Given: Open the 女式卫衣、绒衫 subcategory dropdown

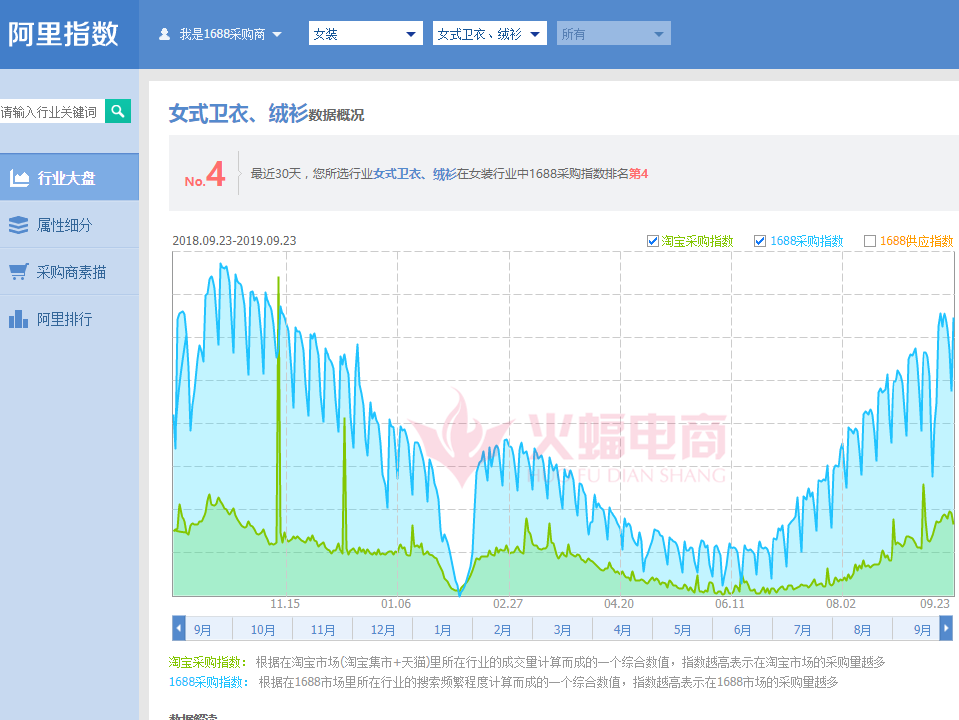Looking at the screenshot, I should coord(489,34).
